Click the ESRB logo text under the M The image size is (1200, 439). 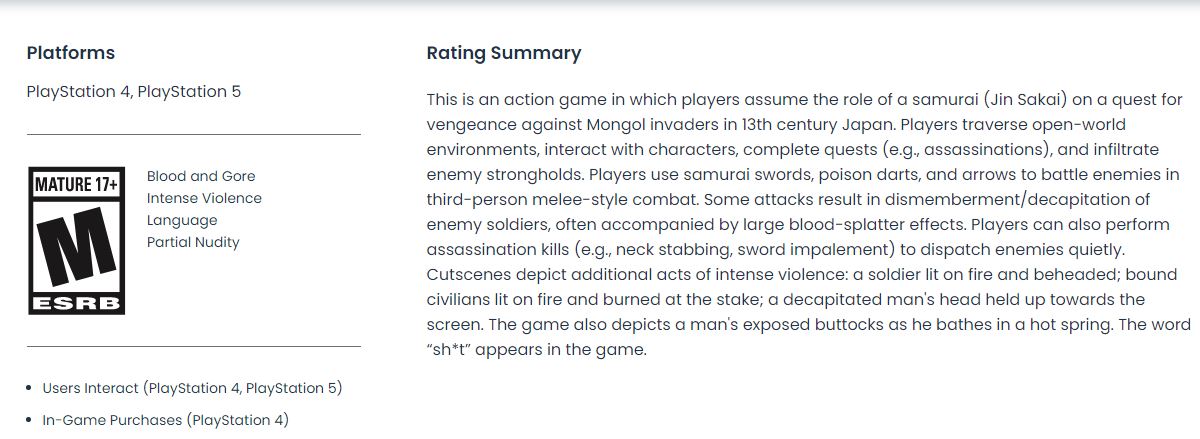(76, 302)
